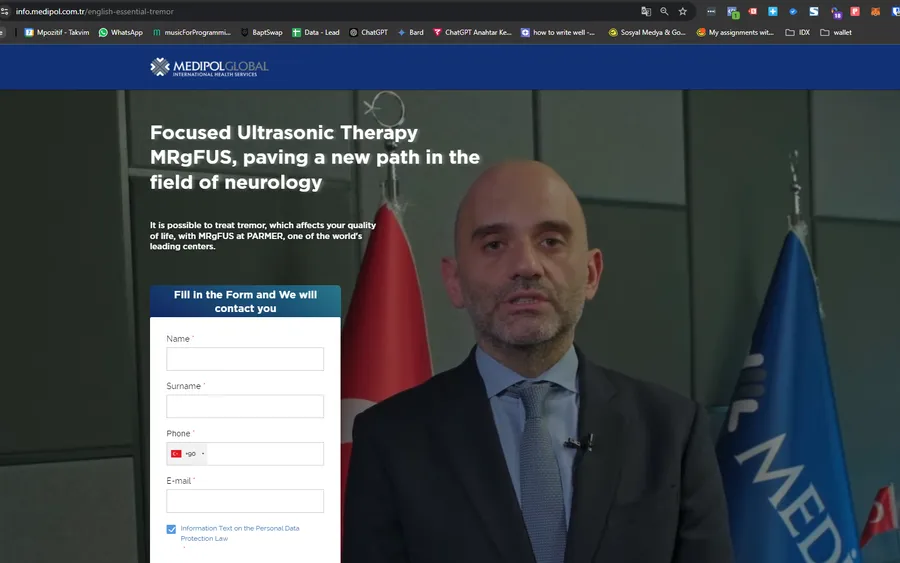
Task: Click the 'Focused Ultrasonic Therapy' page headline
Action: [315, 157]
